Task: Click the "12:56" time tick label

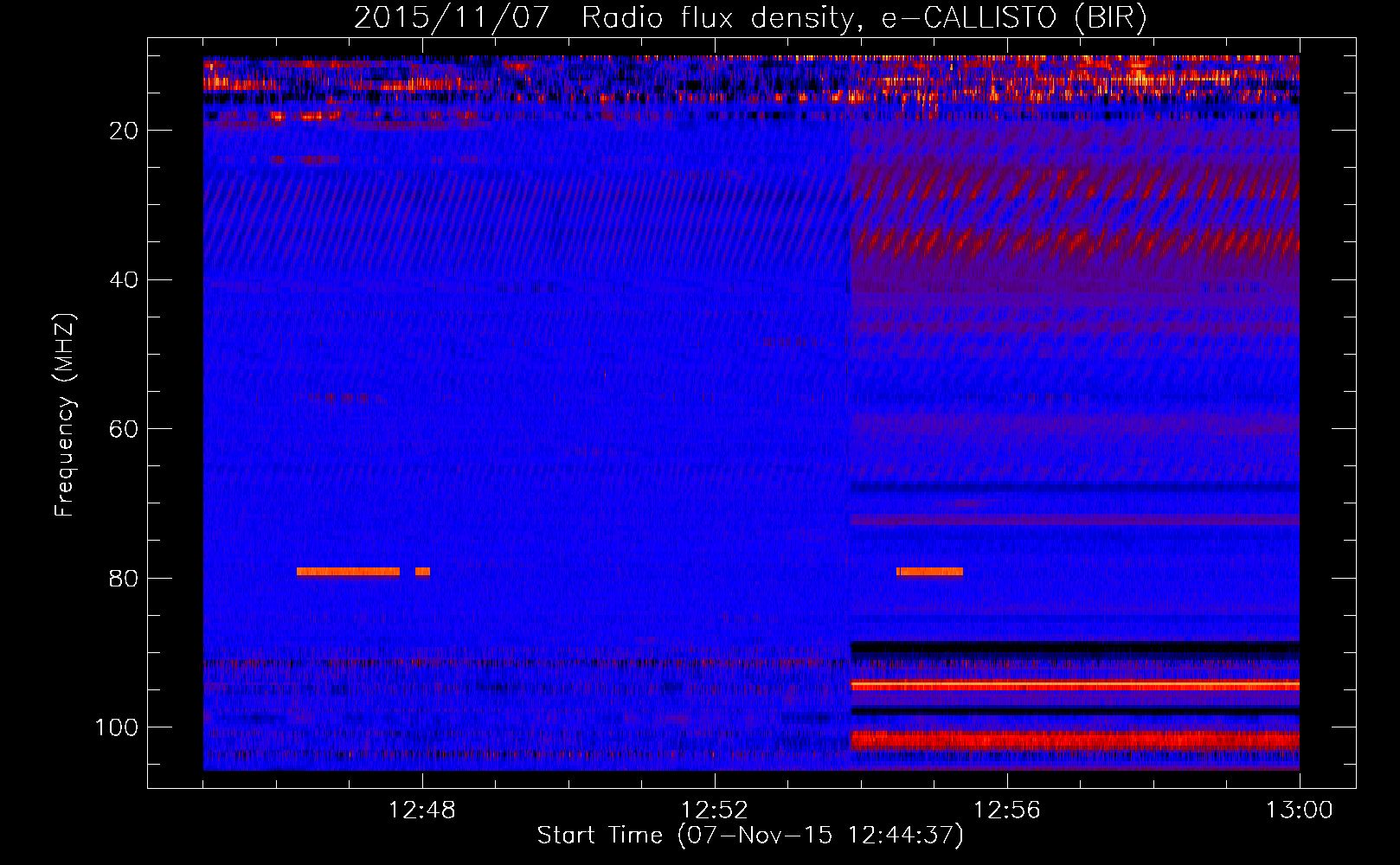Action: (1007, 811)
